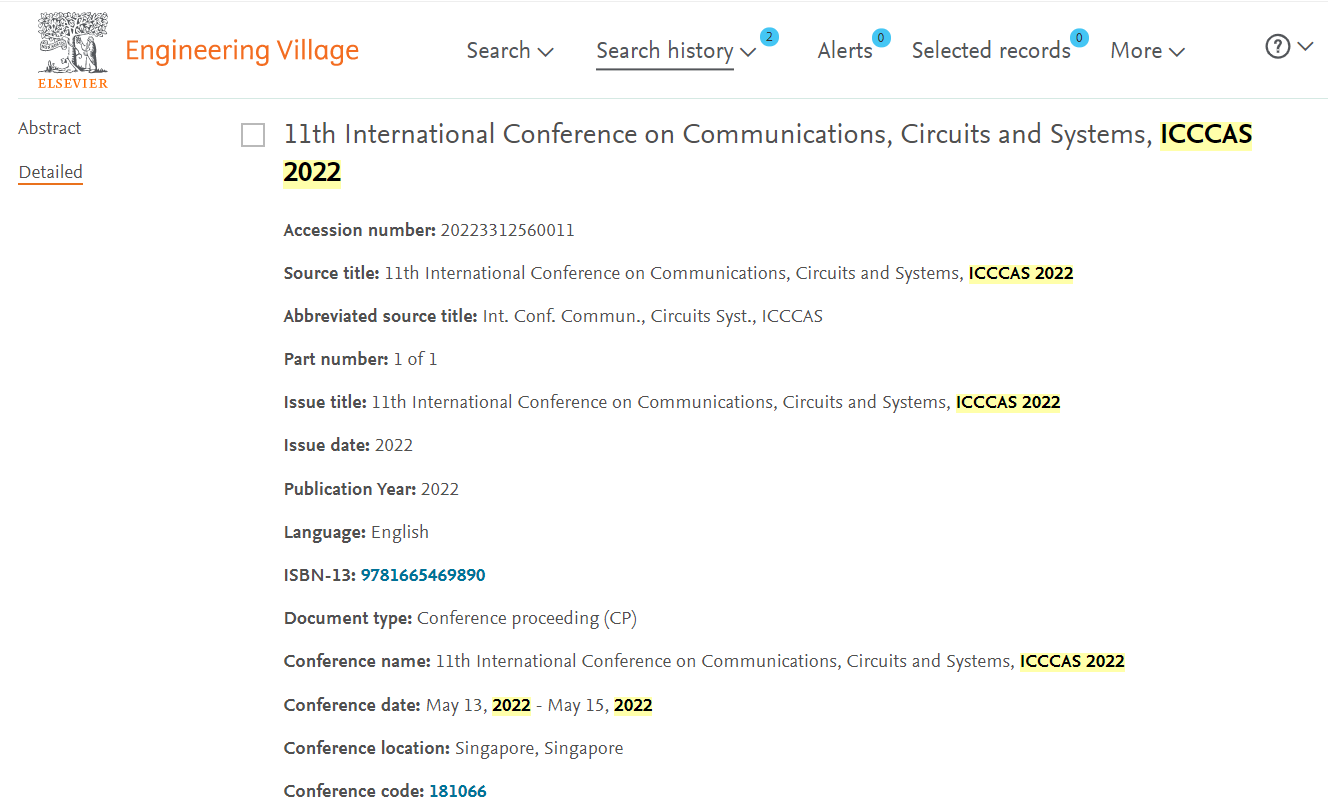Click conference date 'May 13, 2022 - May 15, 2022'
1328x805 pixels.
point(539,705)
